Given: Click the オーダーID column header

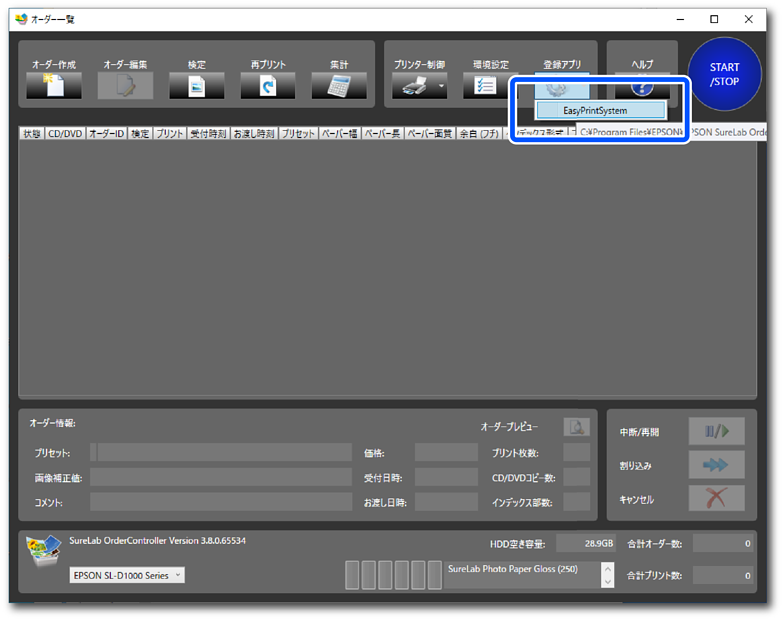Looking at the screenshot, I should coord(106,133).
